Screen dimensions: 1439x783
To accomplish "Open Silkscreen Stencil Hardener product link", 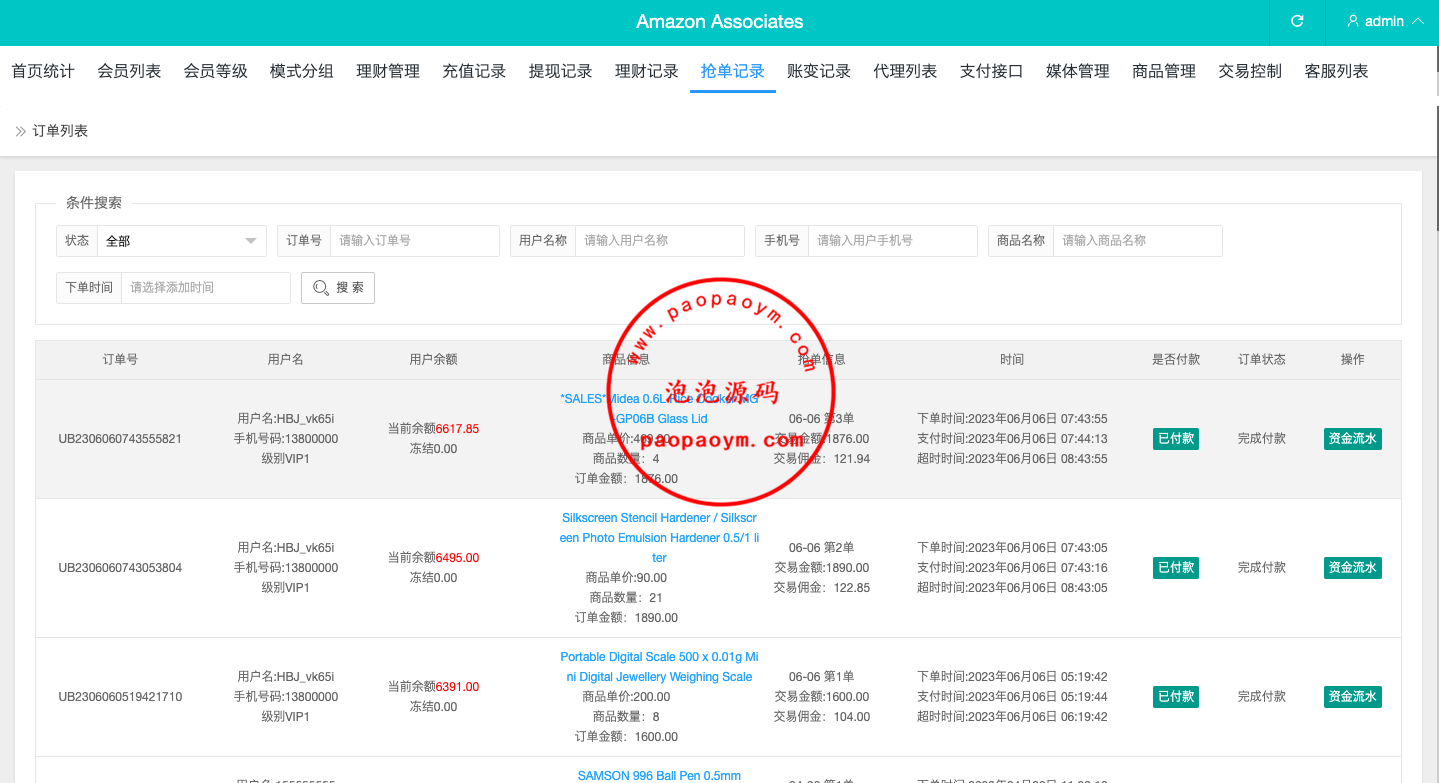I will [659, 538].
